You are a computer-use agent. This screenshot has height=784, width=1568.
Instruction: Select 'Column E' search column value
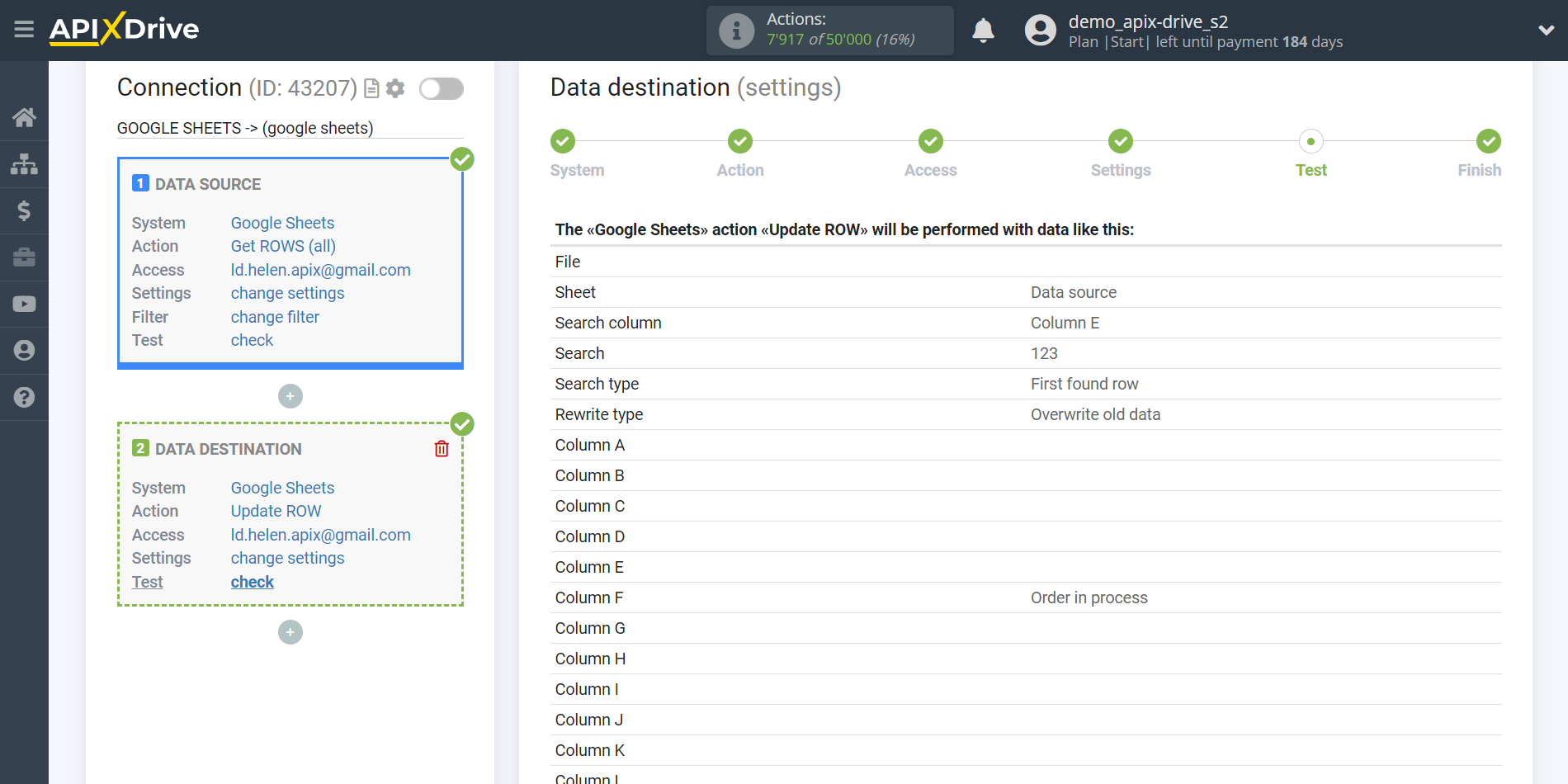coord(1065,323)
